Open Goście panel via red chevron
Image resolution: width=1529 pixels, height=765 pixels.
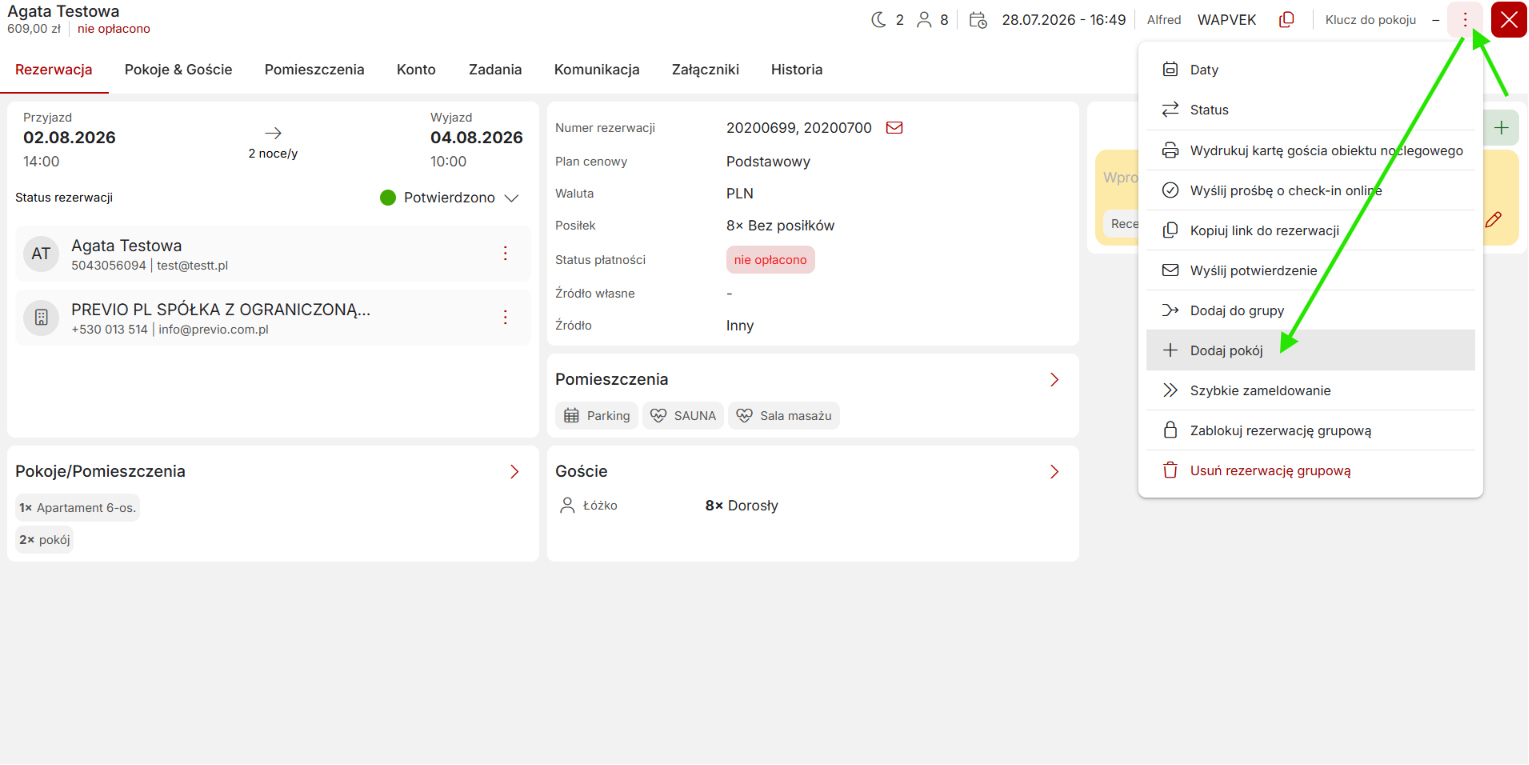[1054, 472]
